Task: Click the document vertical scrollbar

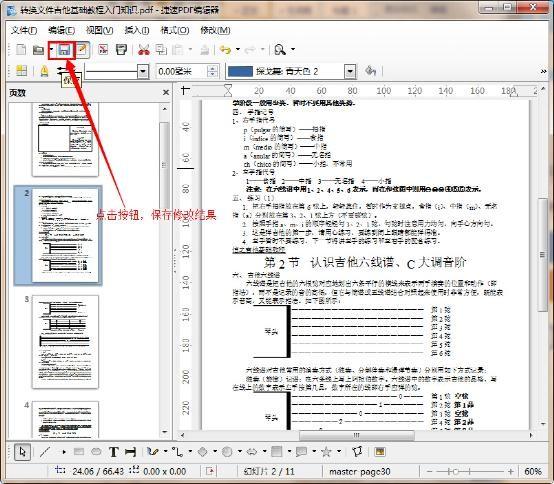Action: point(543,255)
